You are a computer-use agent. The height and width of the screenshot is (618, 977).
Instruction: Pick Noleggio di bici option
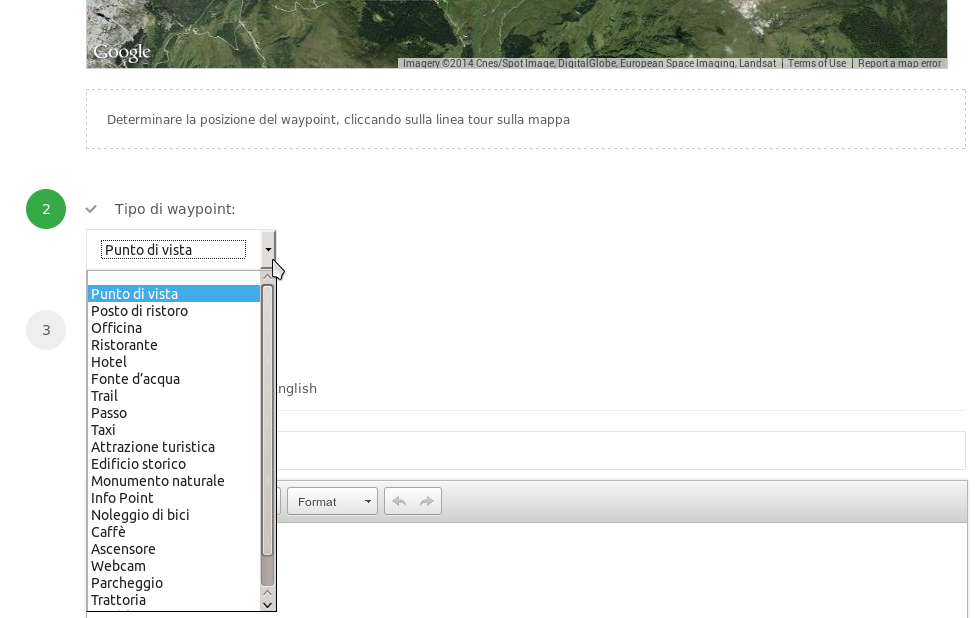pos(140,515)
